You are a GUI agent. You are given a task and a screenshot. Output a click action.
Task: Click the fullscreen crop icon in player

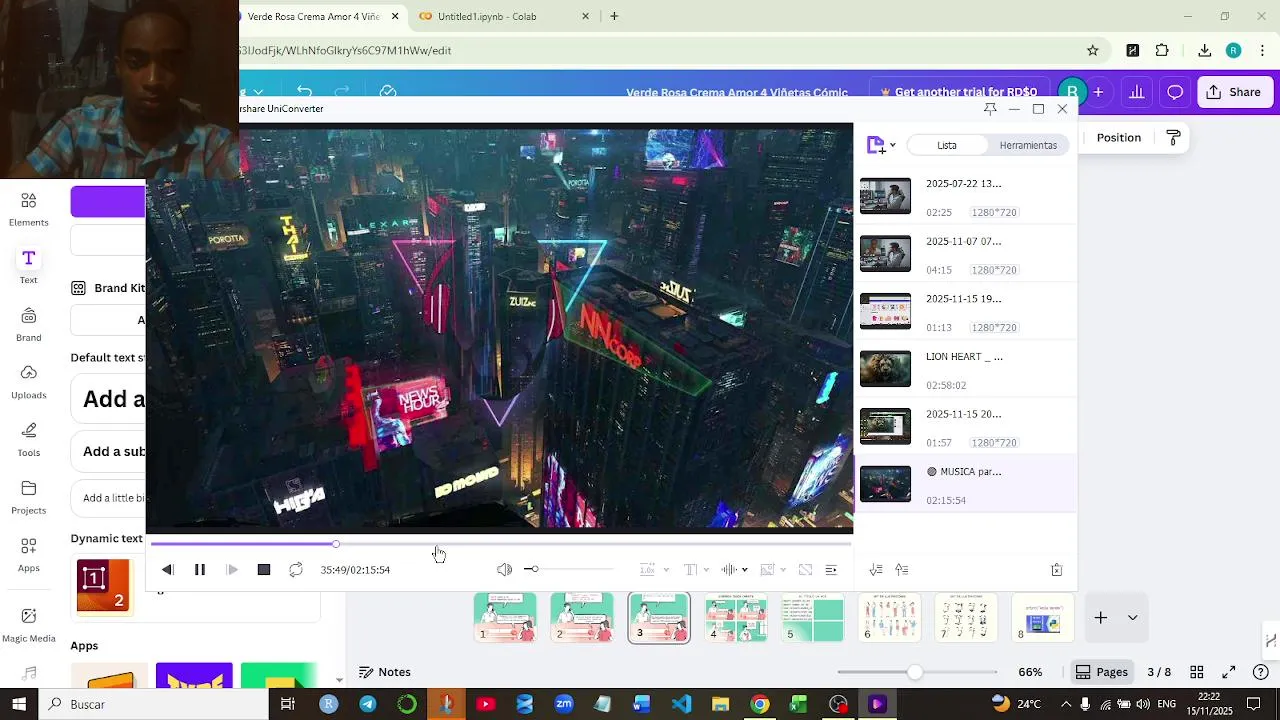(805, 570)
